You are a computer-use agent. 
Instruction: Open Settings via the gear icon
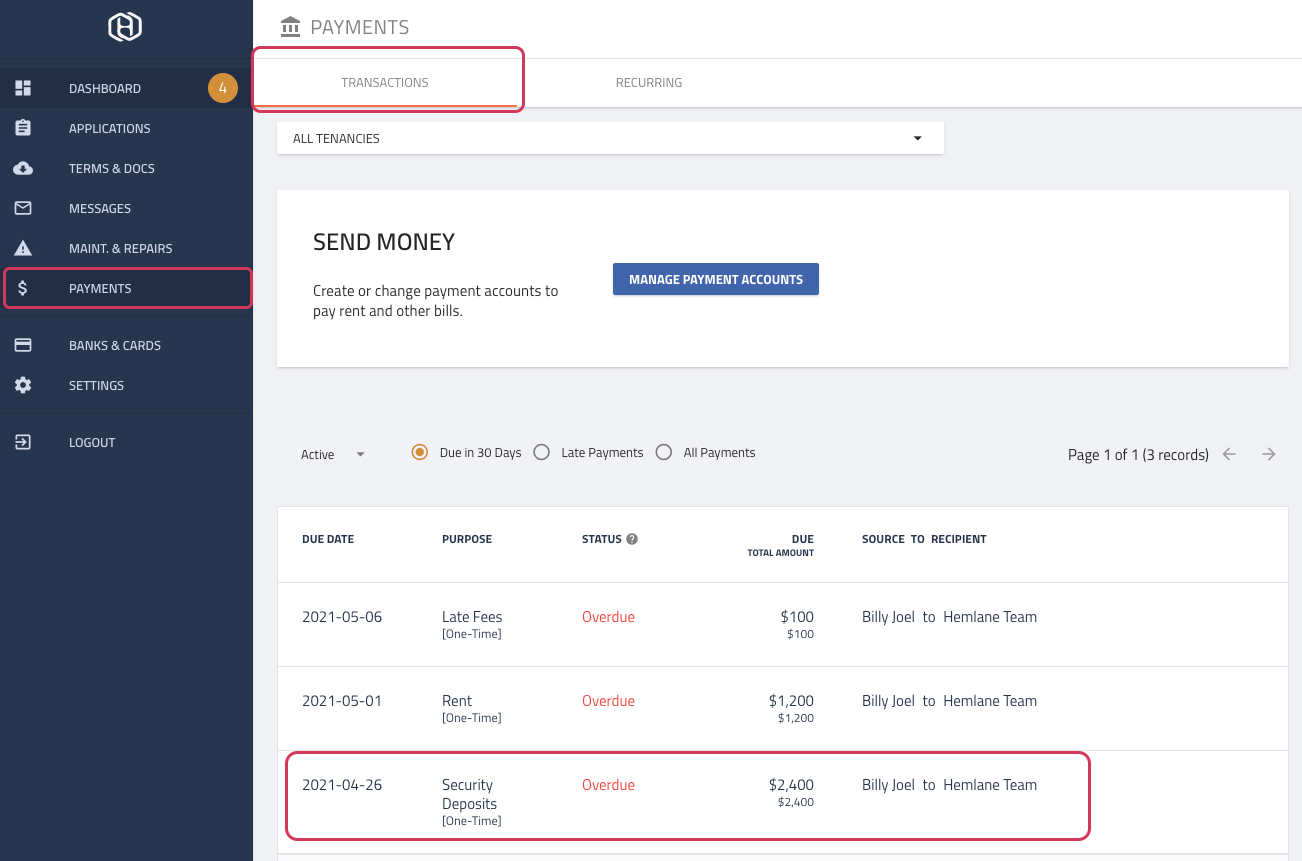click(23, 385)
